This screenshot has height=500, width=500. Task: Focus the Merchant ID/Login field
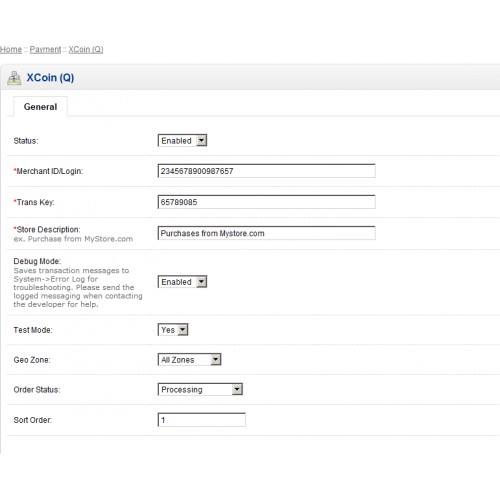(x=266, y=171)
